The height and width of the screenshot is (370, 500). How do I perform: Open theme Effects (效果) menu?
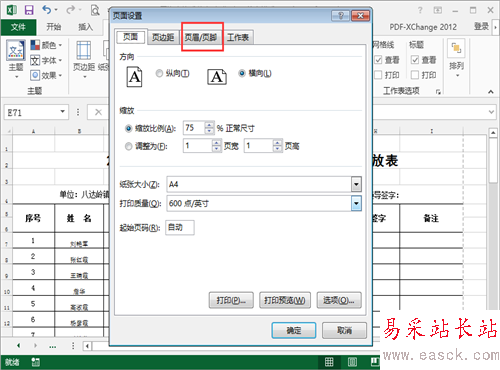click(x=46, y=75)
